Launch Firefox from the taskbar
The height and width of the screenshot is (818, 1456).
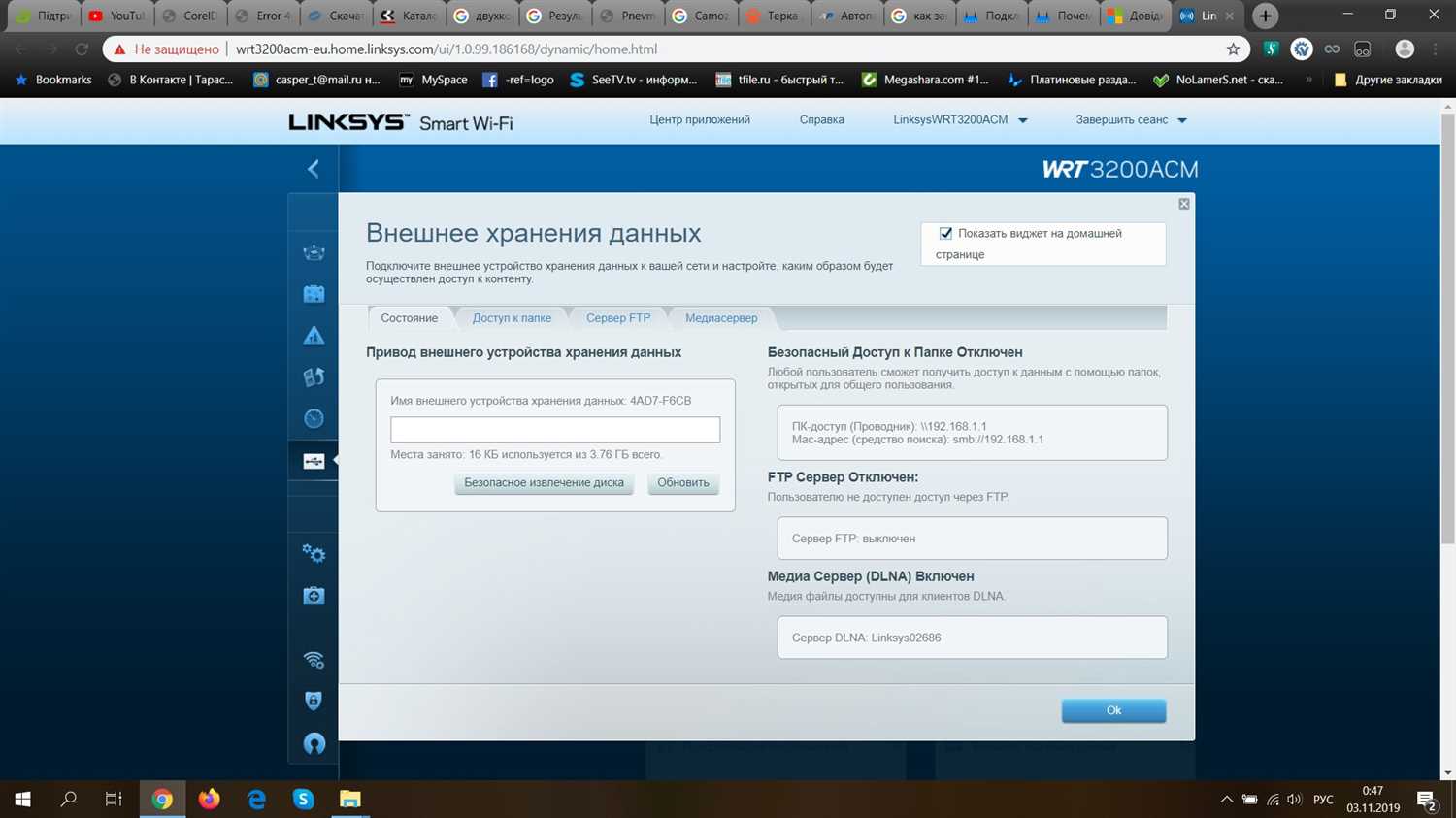[x=209, y=800]
